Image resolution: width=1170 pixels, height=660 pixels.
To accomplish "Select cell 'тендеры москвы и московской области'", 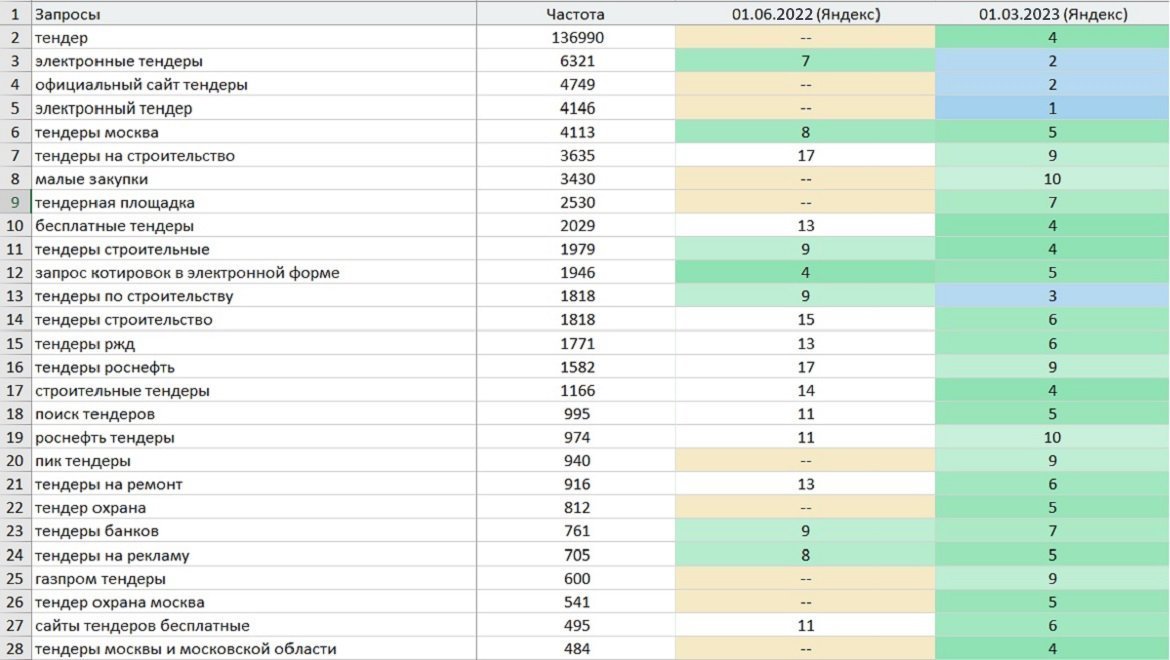I will (254, 649).
